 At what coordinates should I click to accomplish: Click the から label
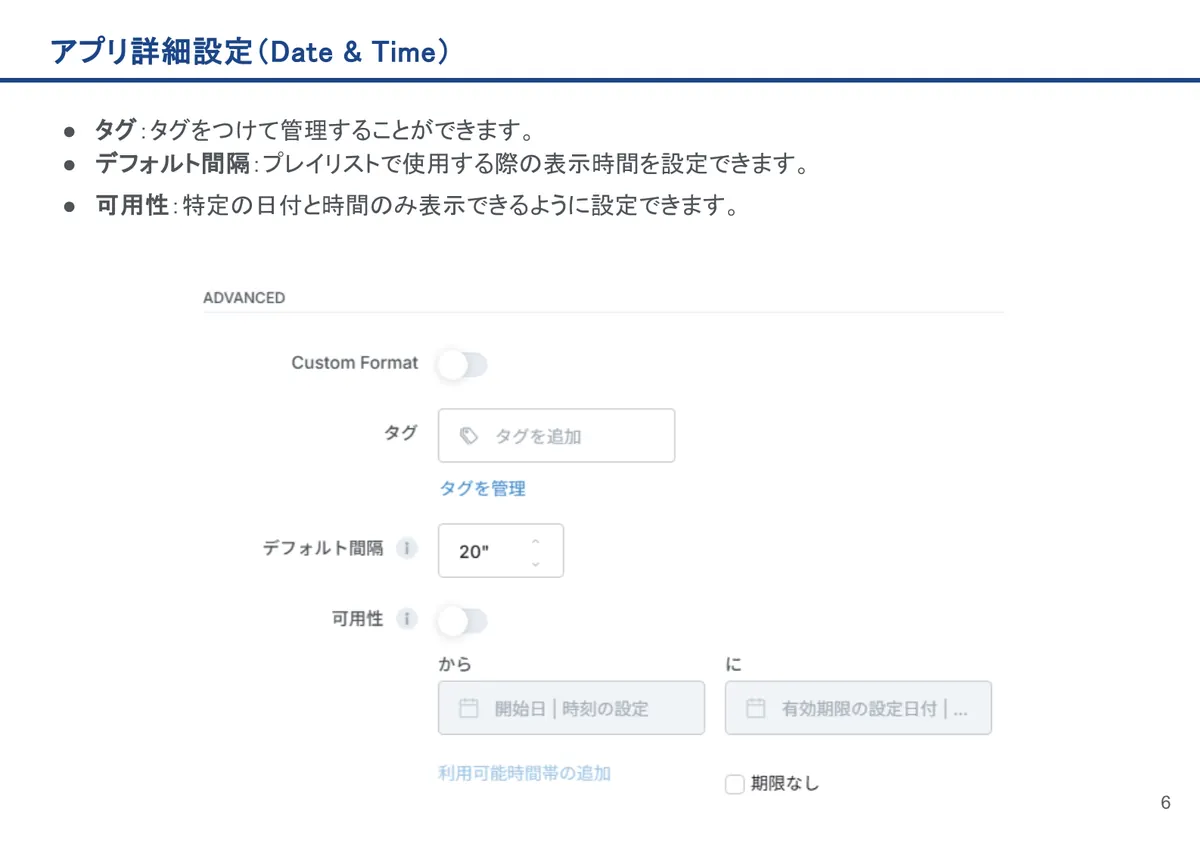click(x=455, y=664)
